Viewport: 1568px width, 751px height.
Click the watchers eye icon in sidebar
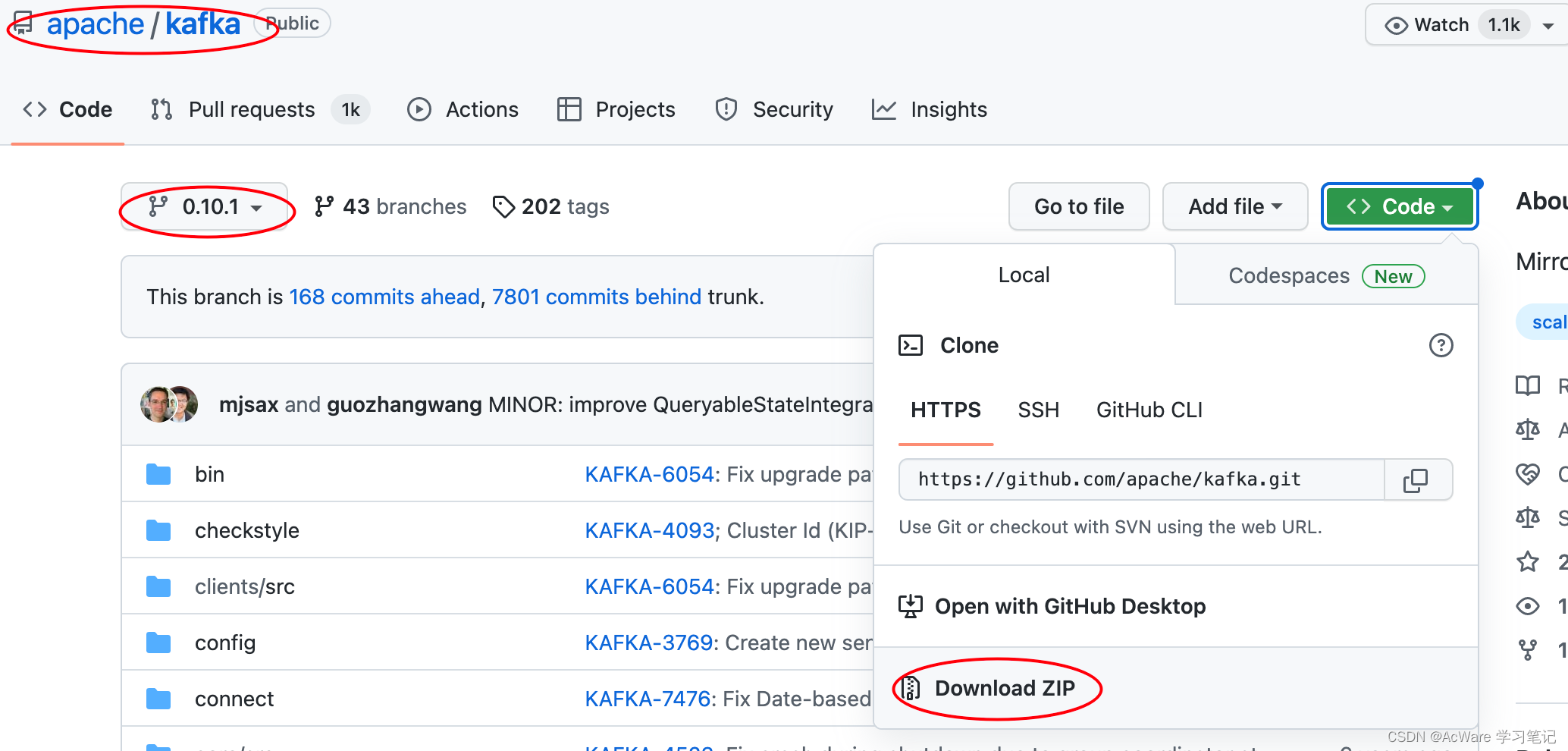coord(1528,606)
